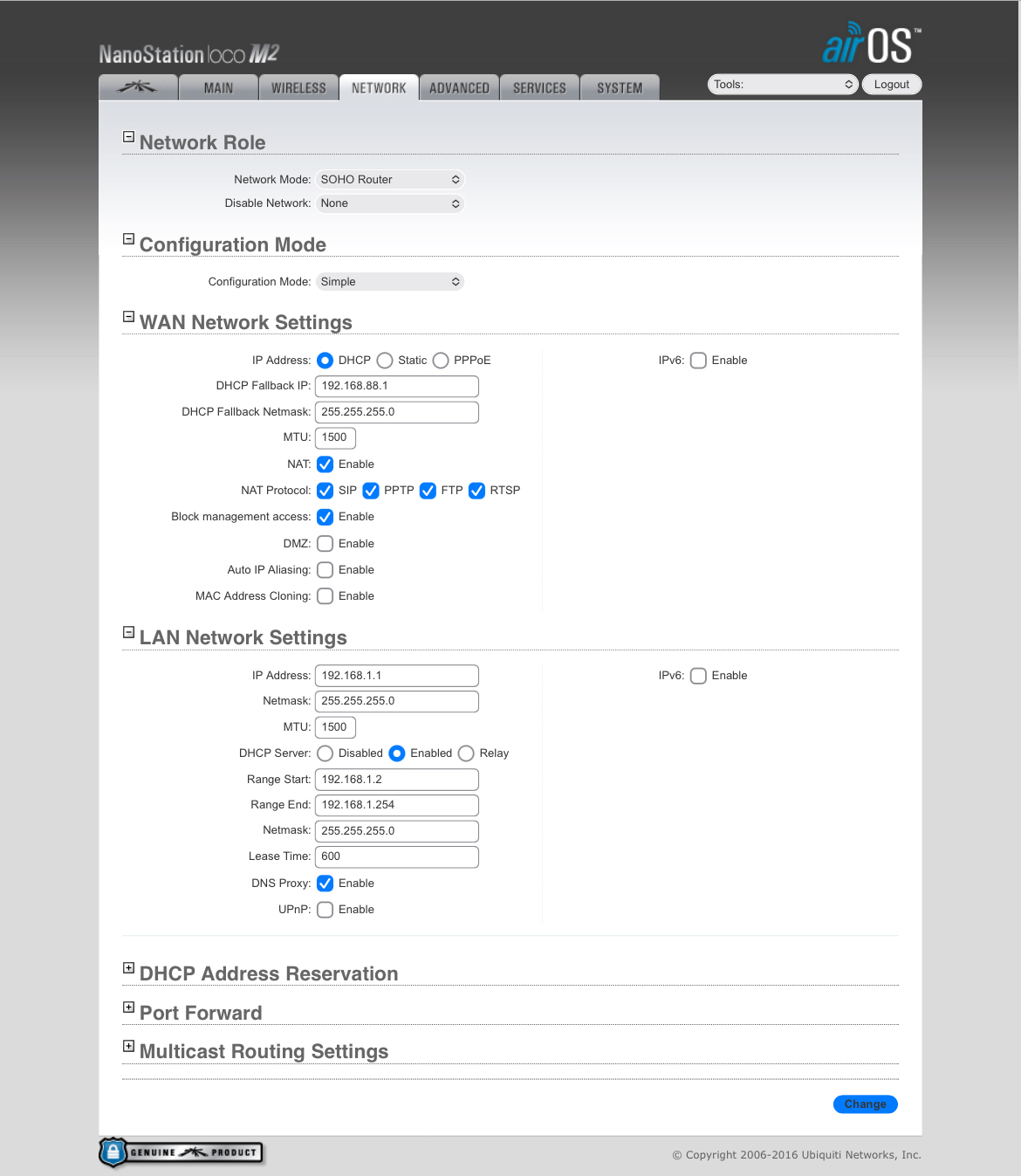Click the Range End field

[397, 805]
